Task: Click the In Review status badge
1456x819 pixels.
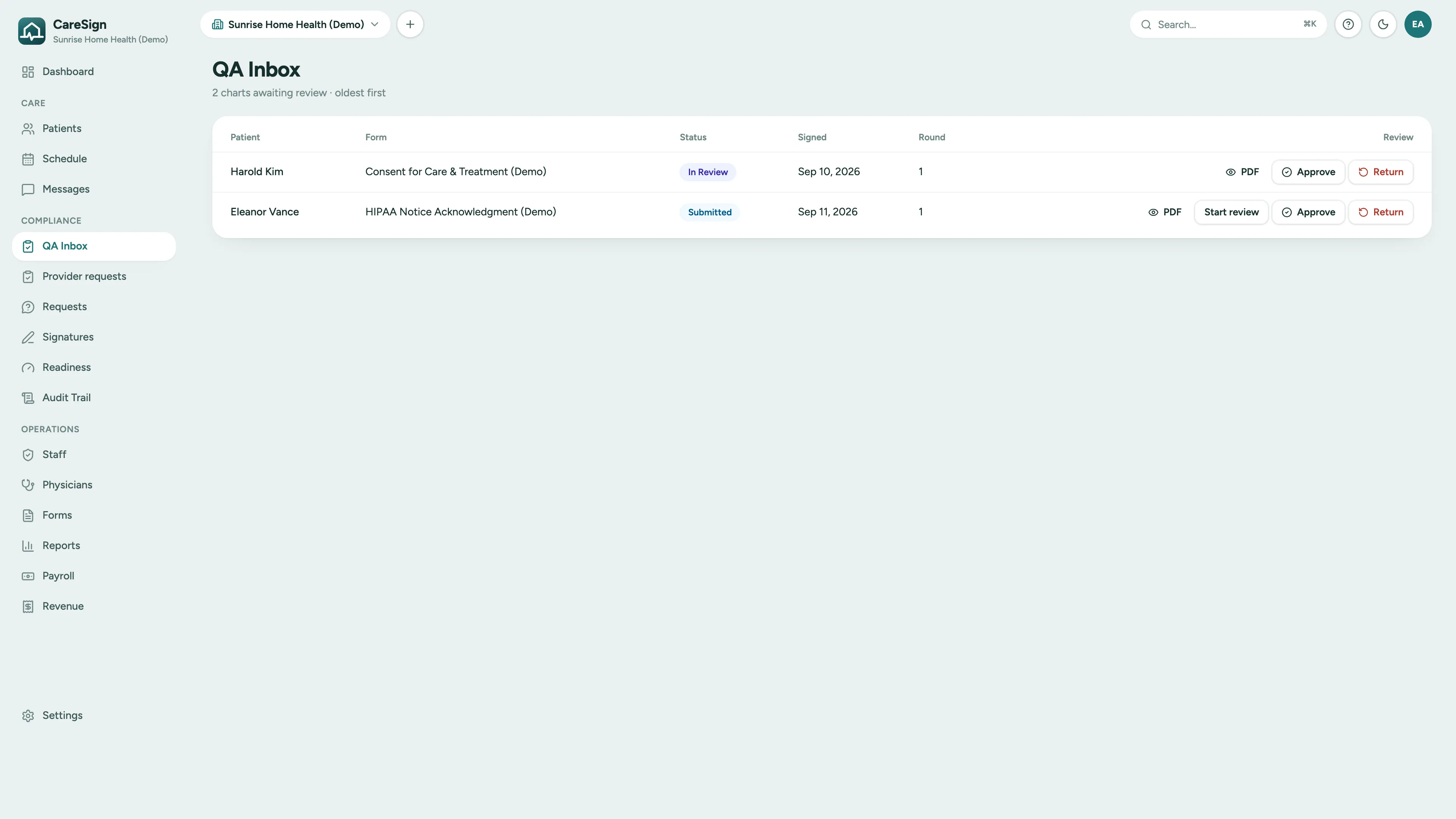Action: pos(708,172)
